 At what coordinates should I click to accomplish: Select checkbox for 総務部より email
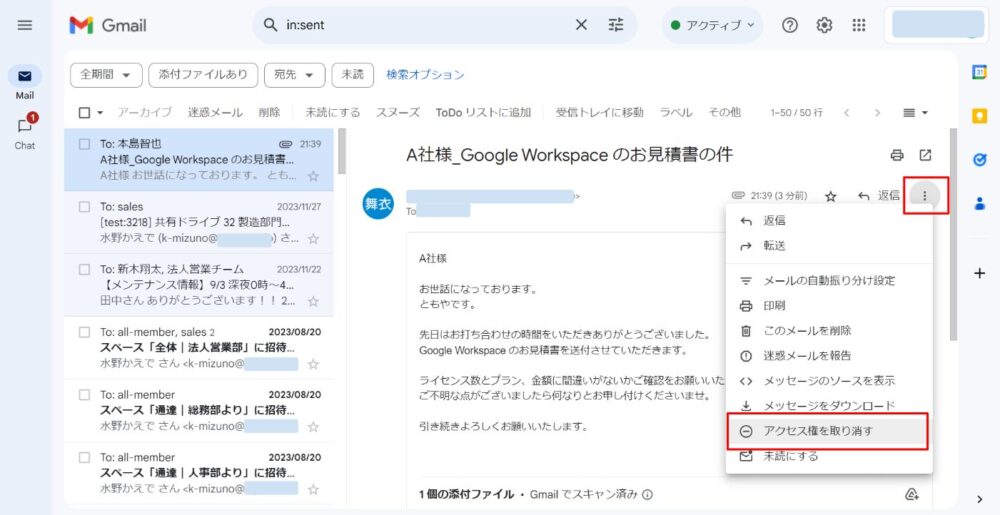84,395
